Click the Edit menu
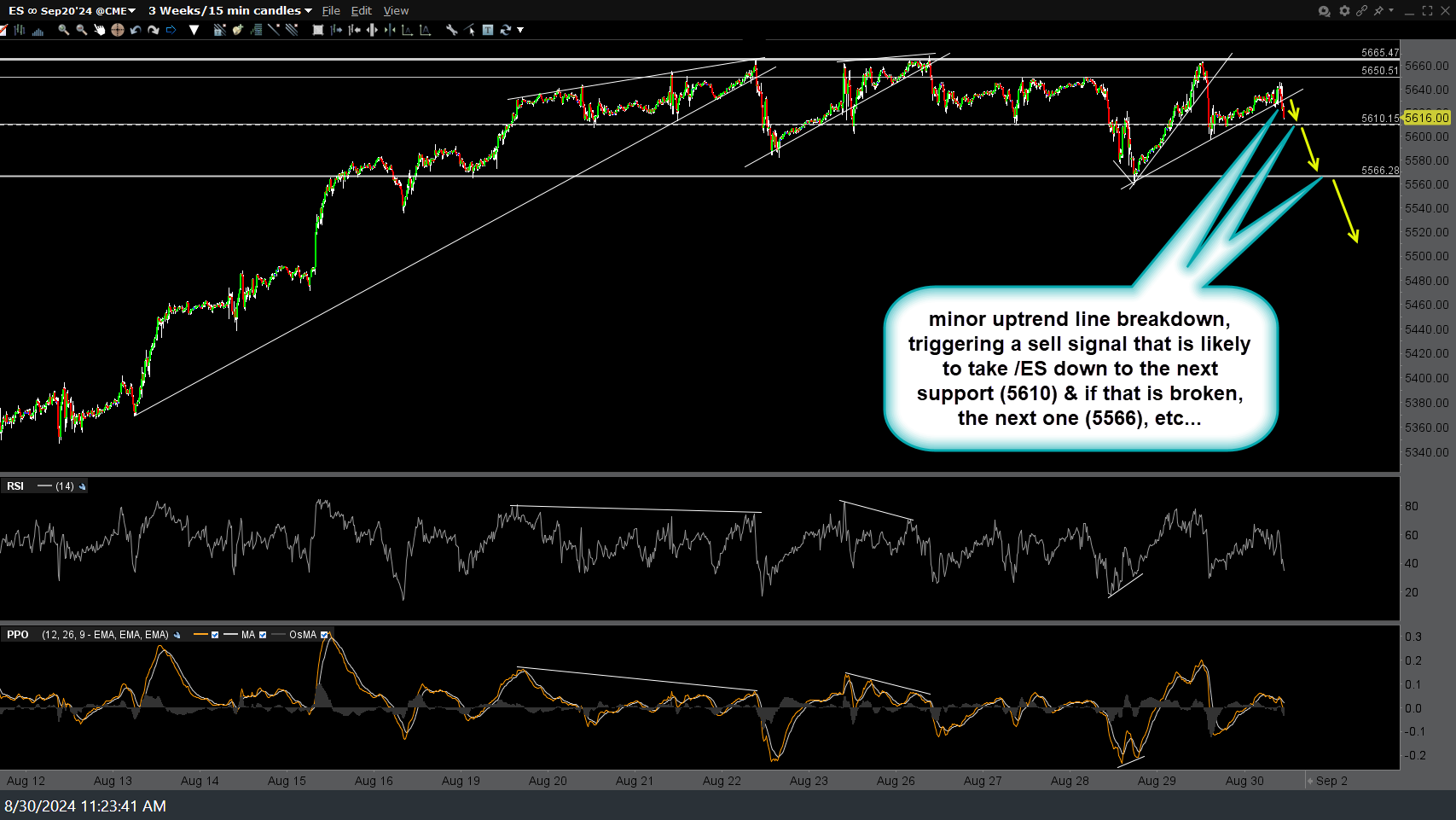 click(361, 10)
